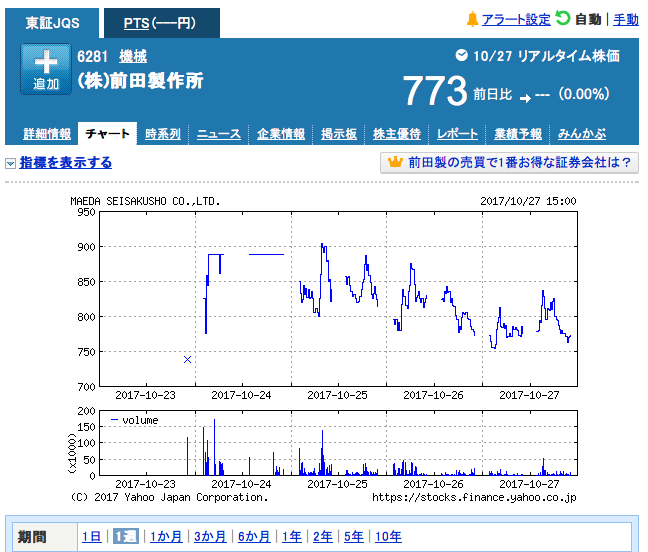Click the X marker on price chart
Screen dimensions: 648x552
click(187, 359)
